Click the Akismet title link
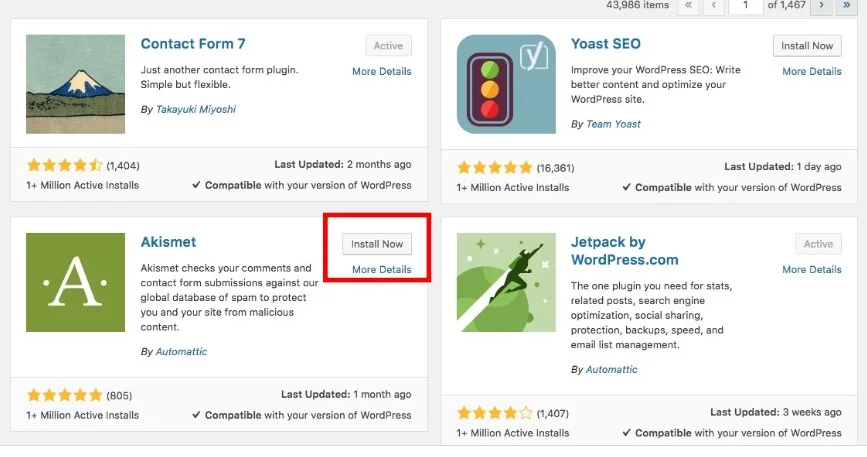Screen dimensions: 867x457 click(168, 242)
